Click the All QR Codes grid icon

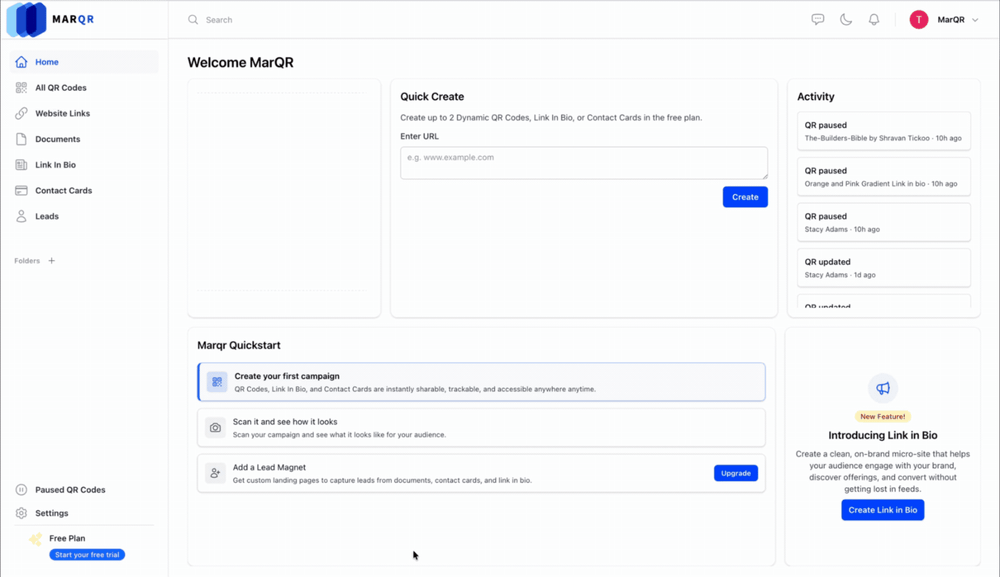[x=21, y=87]
